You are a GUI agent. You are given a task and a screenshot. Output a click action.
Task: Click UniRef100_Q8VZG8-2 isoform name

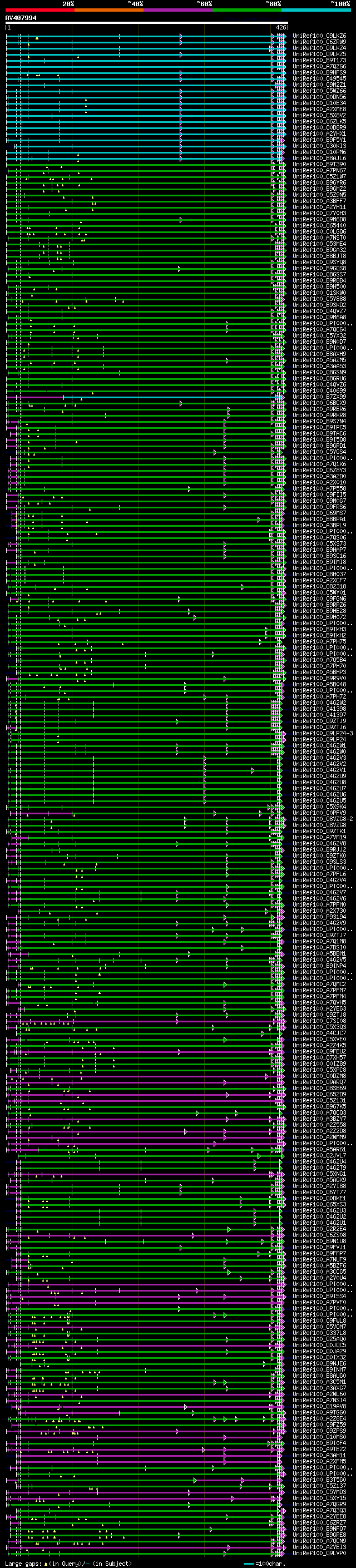[x=323, y=819]
